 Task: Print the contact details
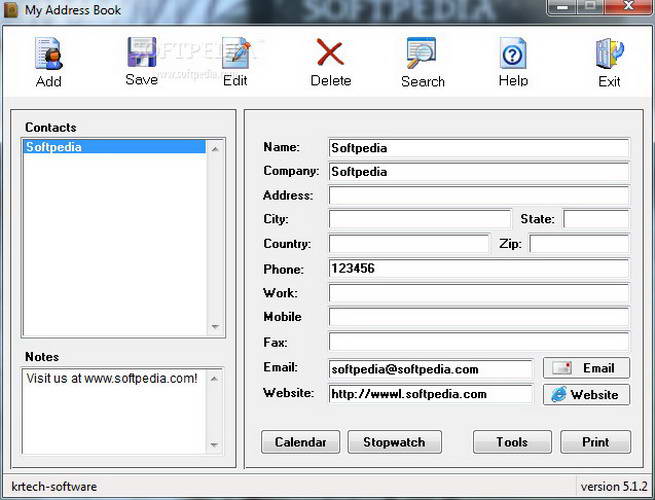click(595, 442)
